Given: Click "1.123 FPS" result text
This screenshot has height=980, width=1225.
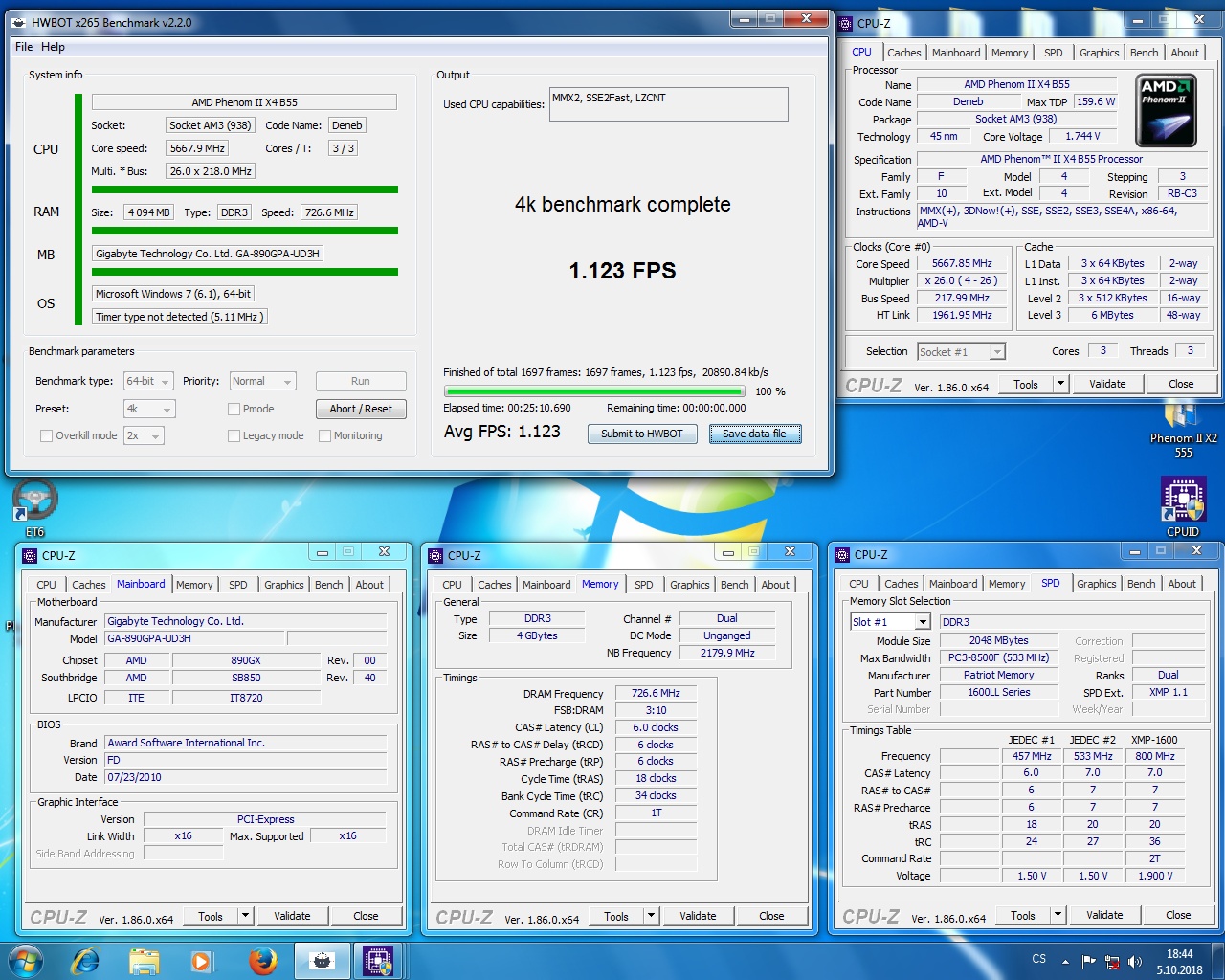Looking at the screenshot, I should click(x=622, y=271).
